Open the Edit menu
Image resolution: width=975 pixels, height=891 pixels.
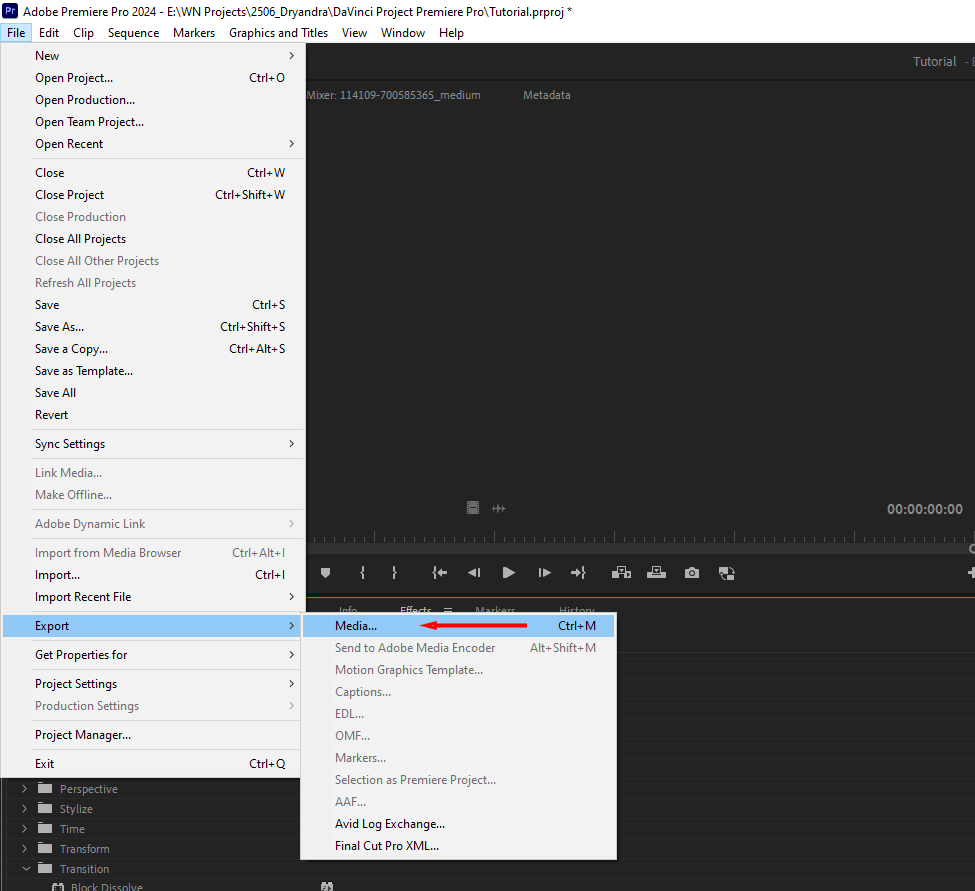49,33
